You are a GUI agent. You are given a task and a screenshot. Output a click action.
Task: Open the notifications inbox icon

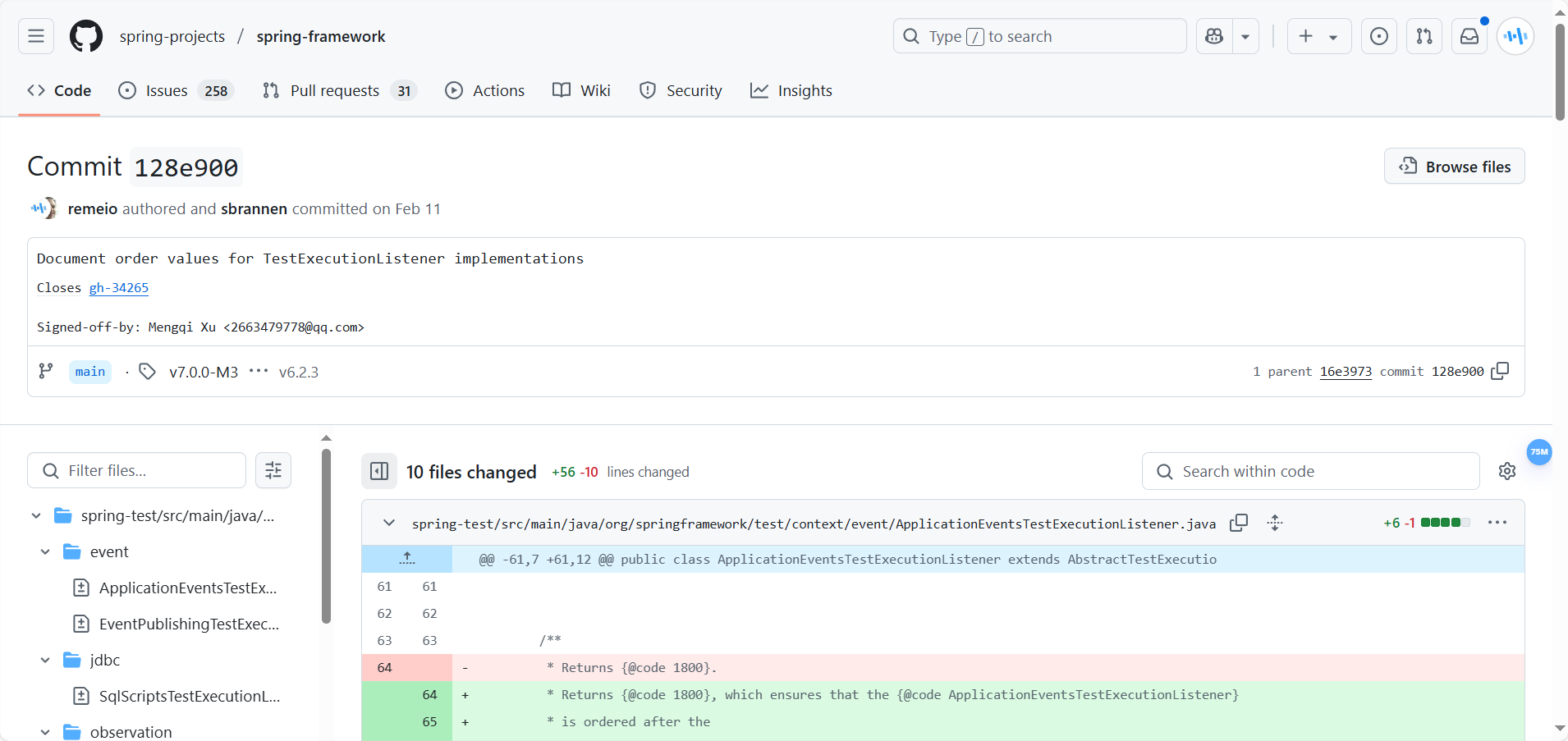[1469, 36]
